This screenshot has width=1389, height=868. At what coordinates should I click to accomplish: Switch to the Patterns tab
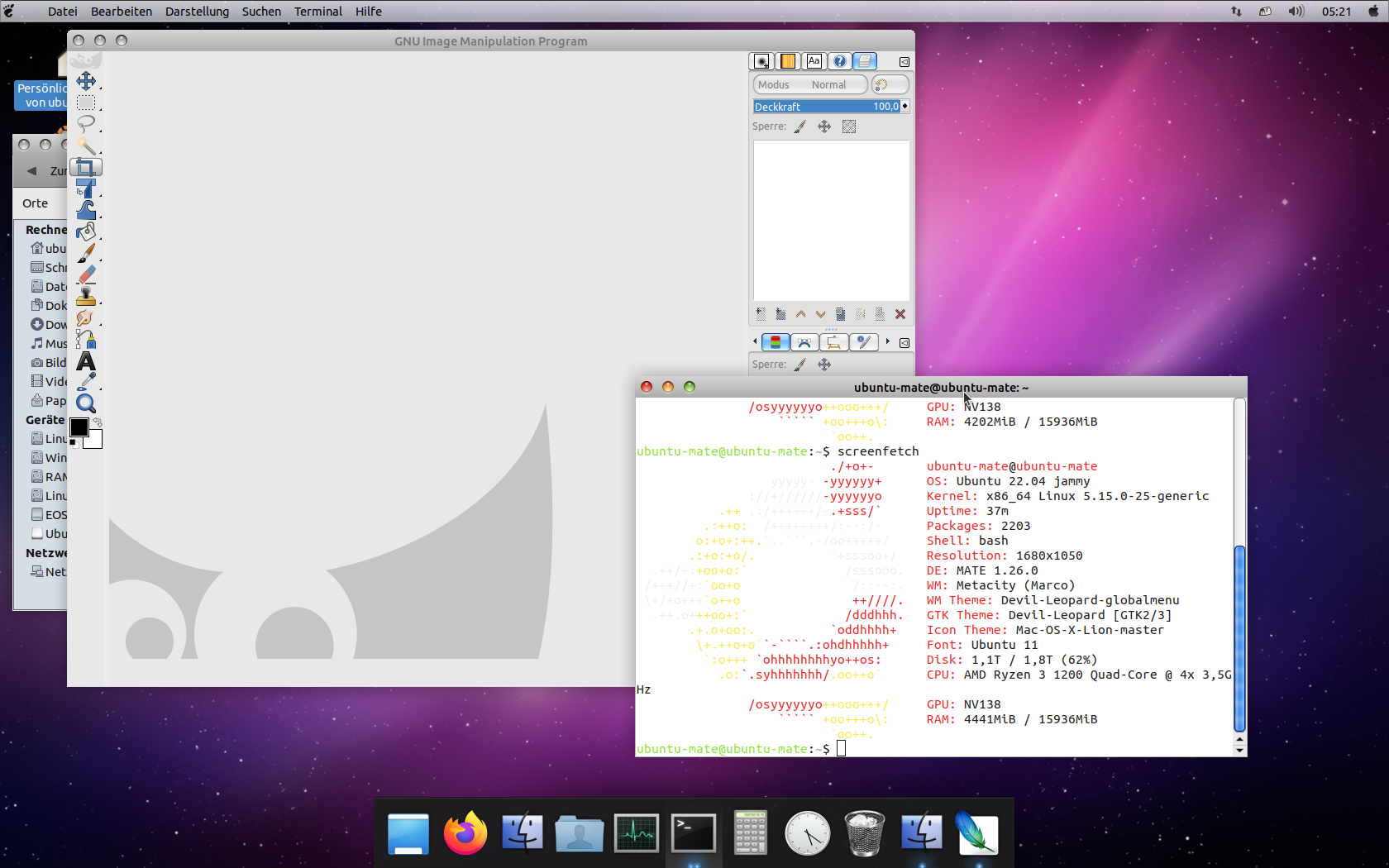(x=788, y=61)
